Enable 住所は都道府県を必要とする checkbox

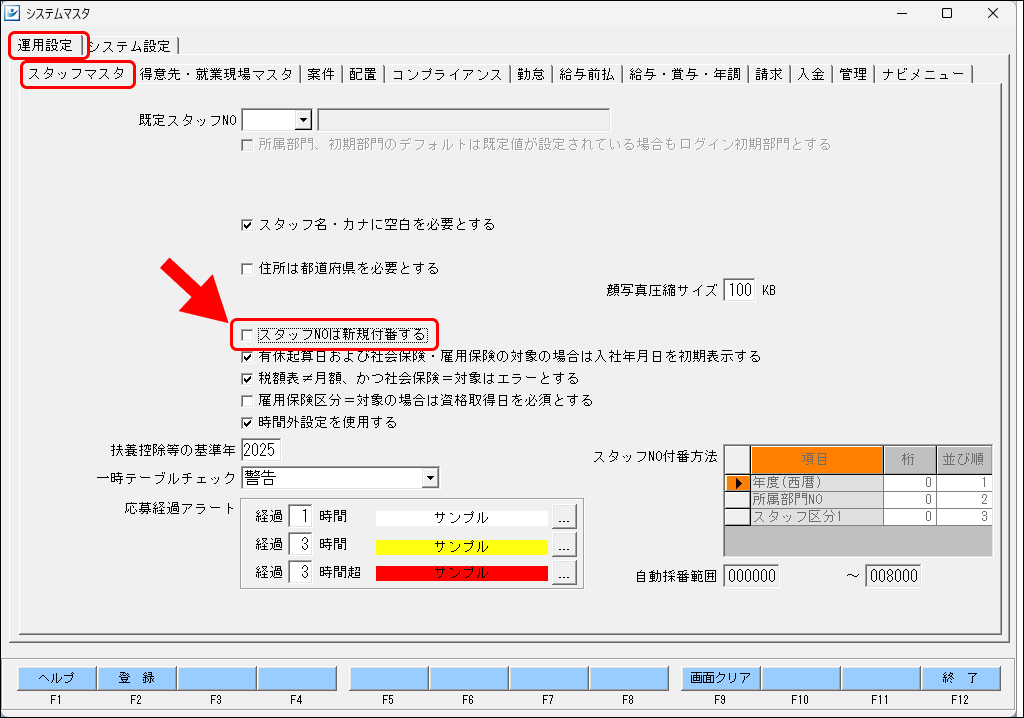[x=247, y=269]
